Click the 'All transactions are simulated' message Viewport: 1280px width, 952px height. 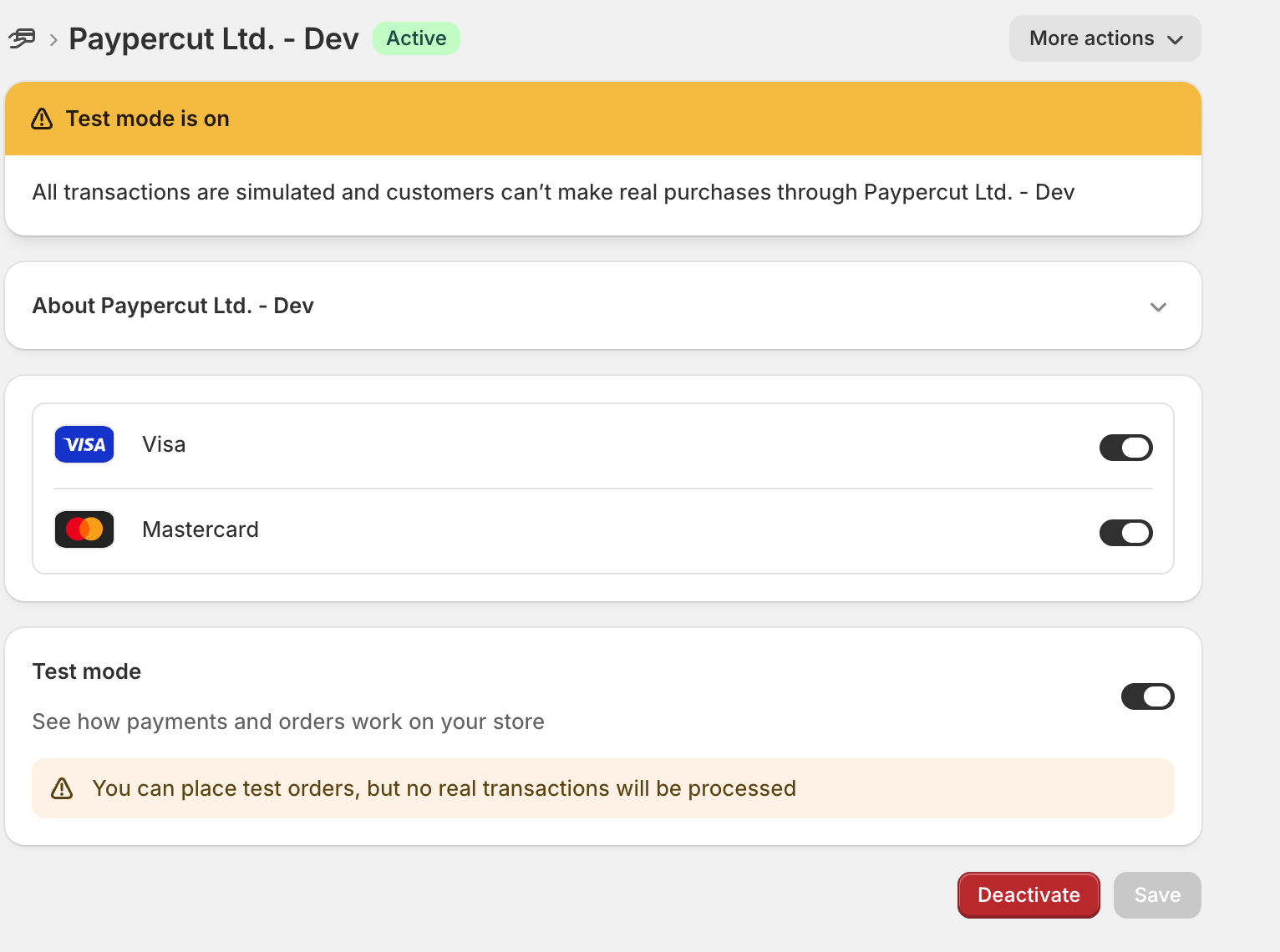point(553,192)
